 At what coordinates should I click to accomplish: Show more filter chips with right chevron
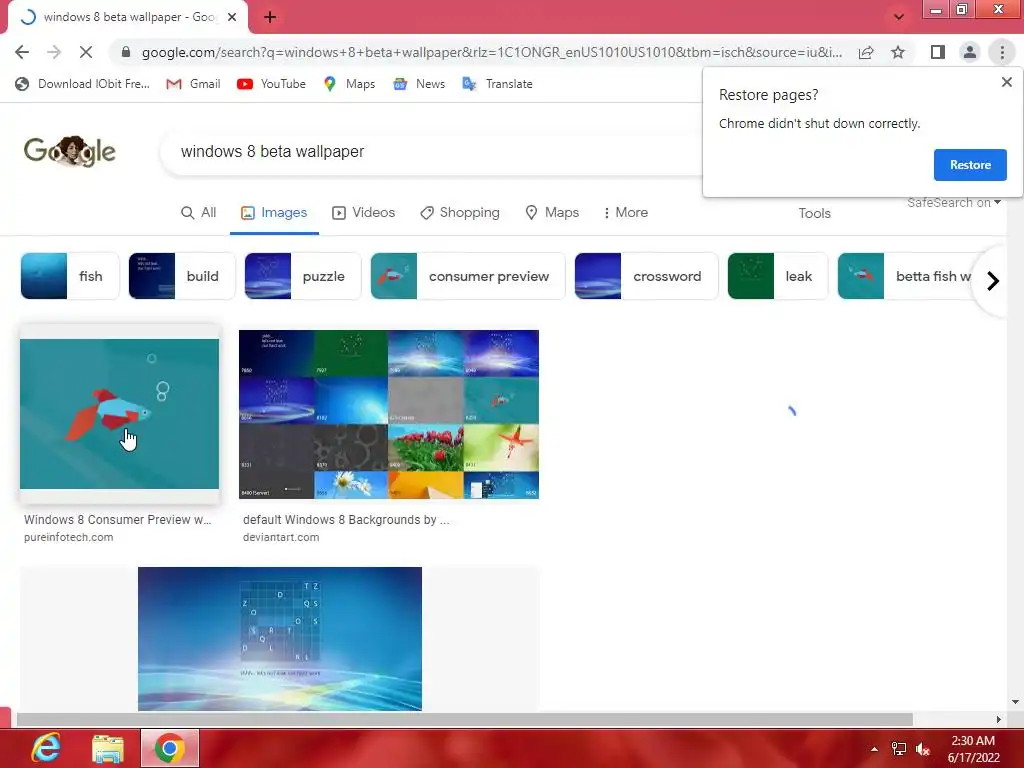(x=993, y=281)
